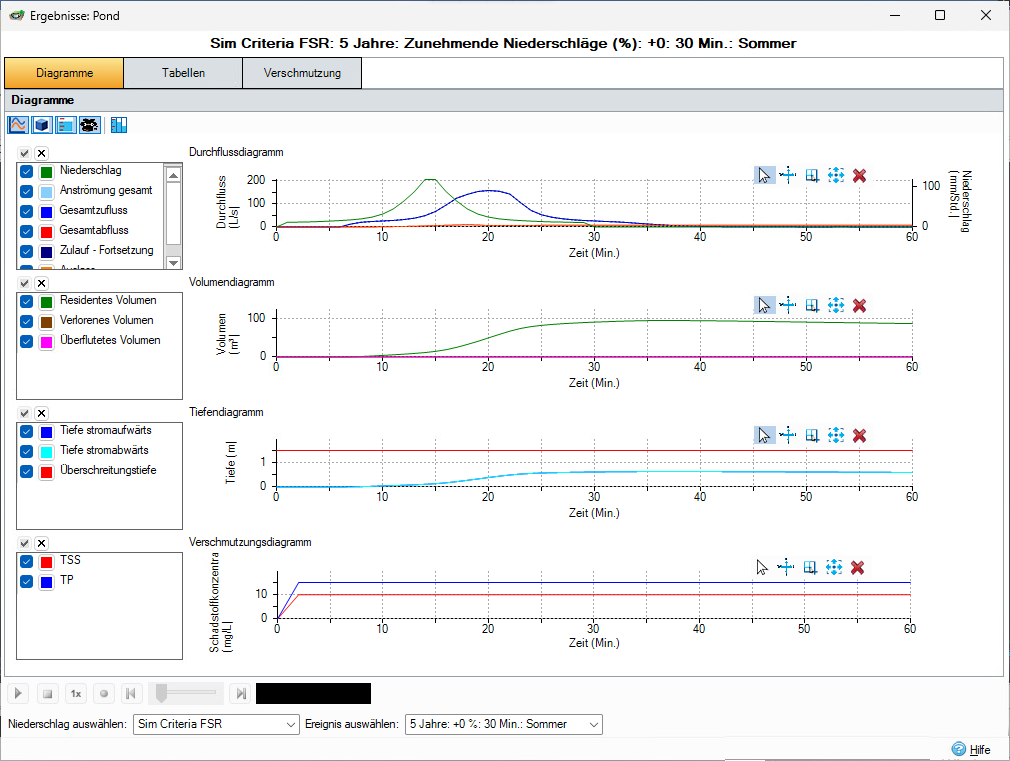Viewport: 1010px width, 761px height.
Task: Uncheck all series in Tiefen legend
Action: pyautogui.click(x=41, y=414)
